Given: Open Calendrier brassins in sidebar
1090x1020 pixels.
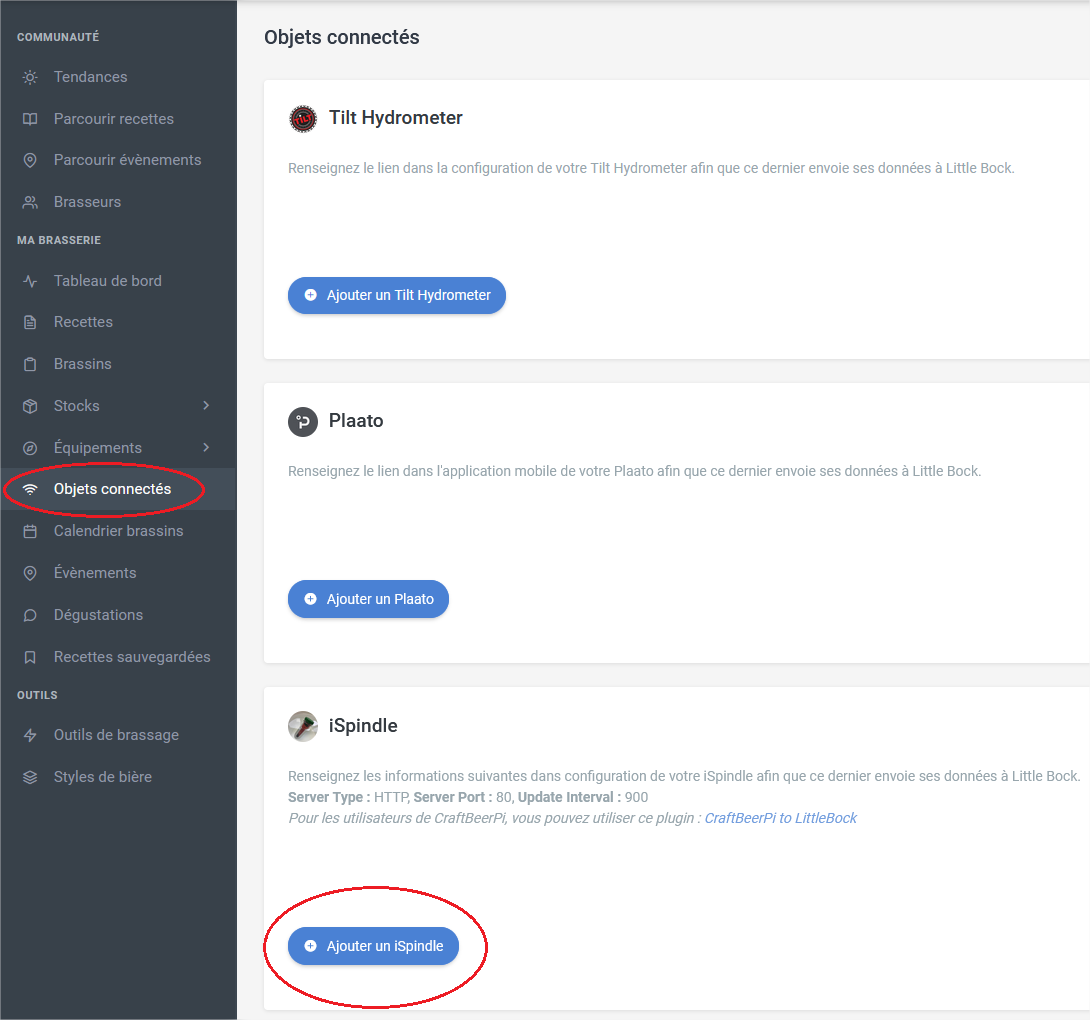Looking at the screenshot, I should point(118,531).
